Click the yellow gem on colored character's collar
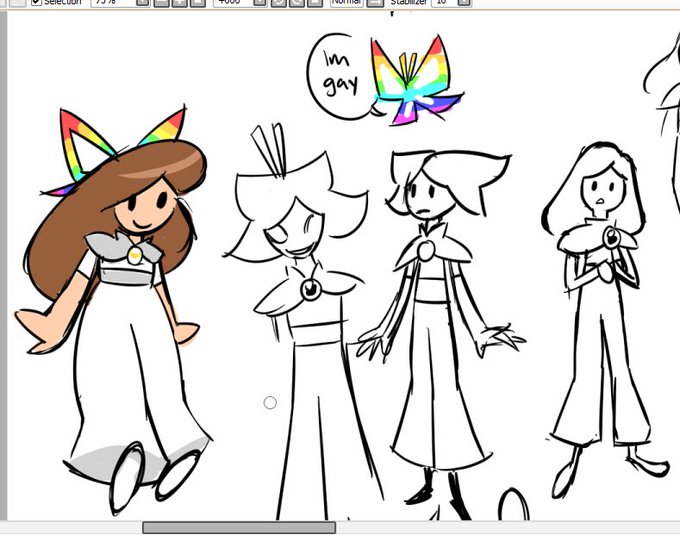The height and width of the screenshot is (535, 680). 135,255
